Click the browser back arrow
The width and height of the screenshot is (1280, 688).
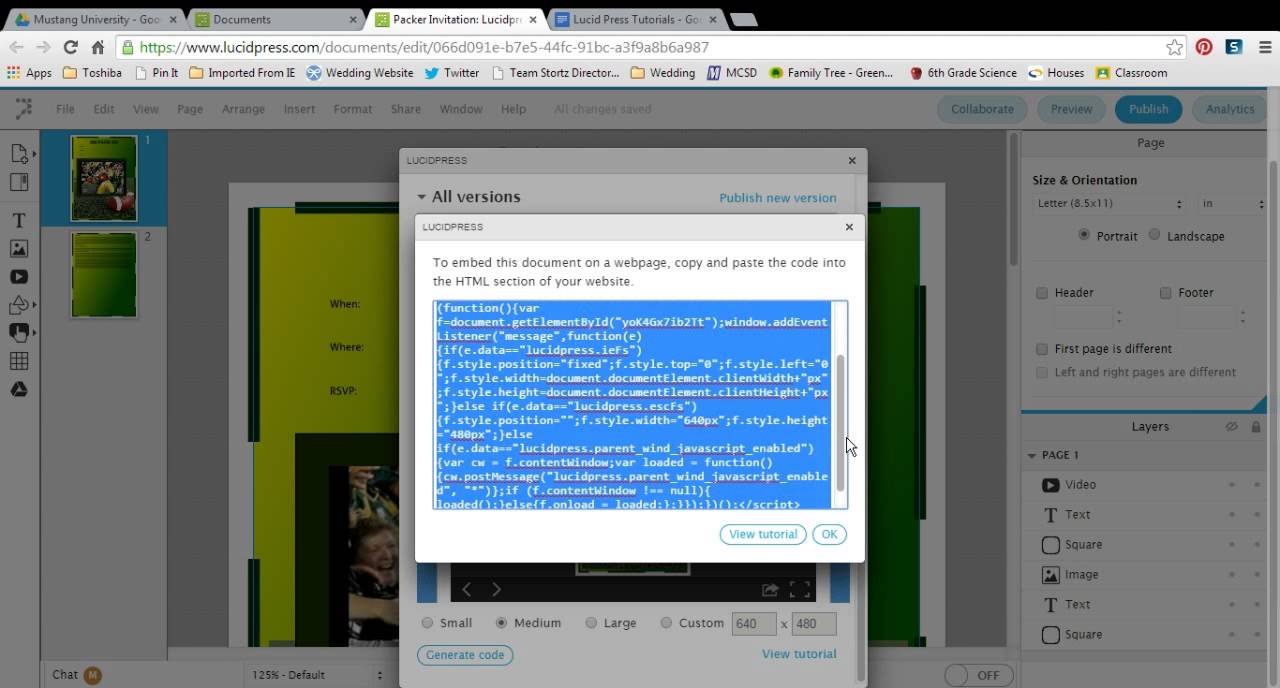(16, 47)
